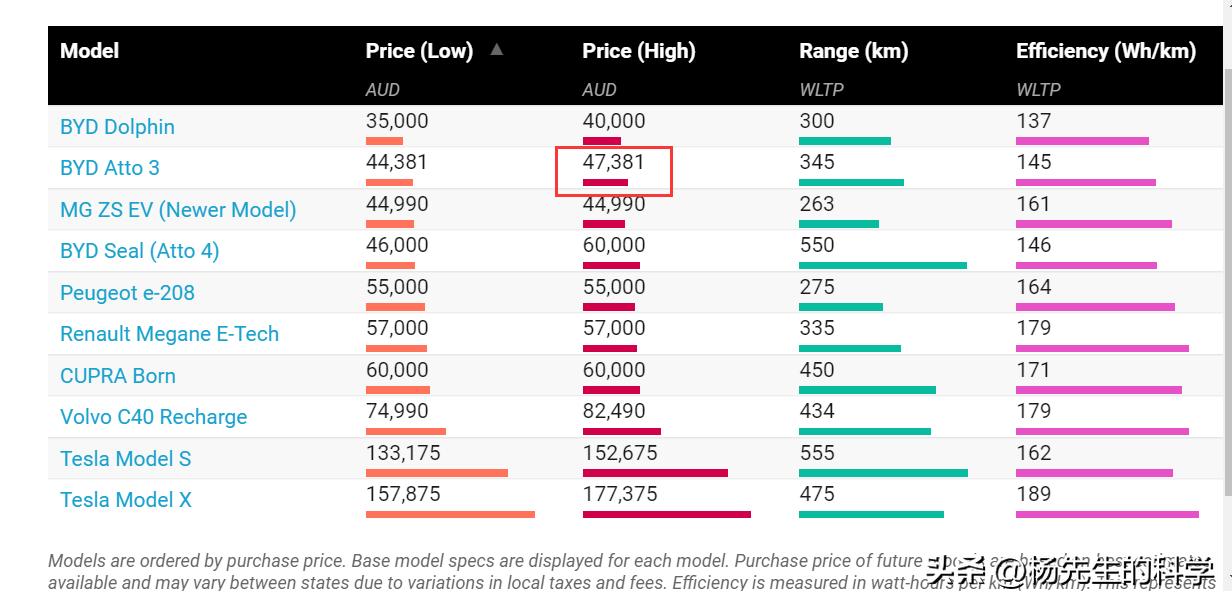Sort by Efficiency (Wh/km) column header
The width and height of the screenshot is (1232, 604).
[1105, 51]
